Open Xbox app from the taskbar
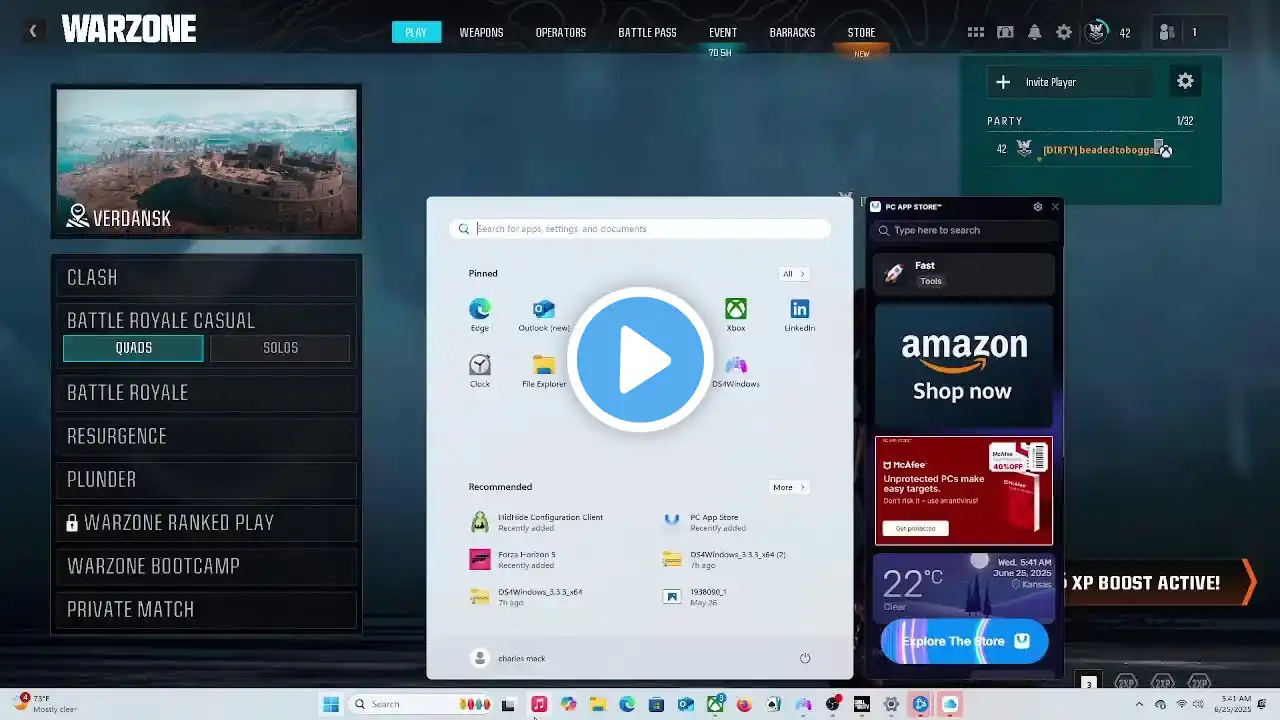This screenshot has height=720, width=1280. pyautogui.click(x=715, y=704)
